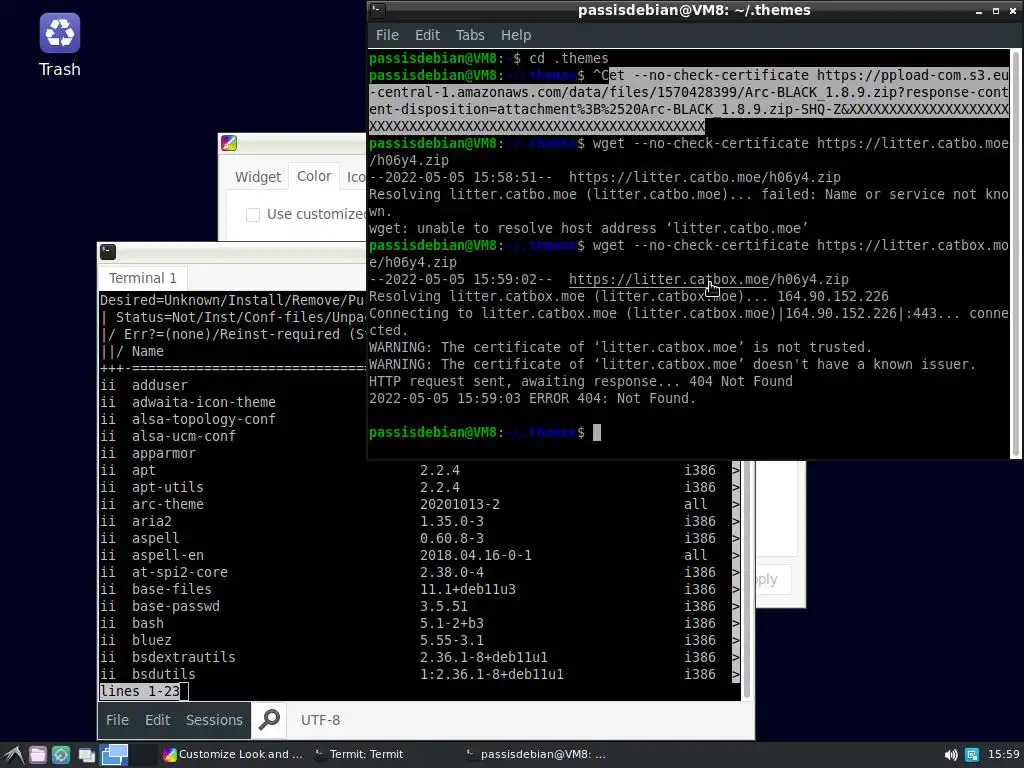1024x768 pixels.
Task: Click the UTF-8 encoding label in Termit
Action: point(320,720)
